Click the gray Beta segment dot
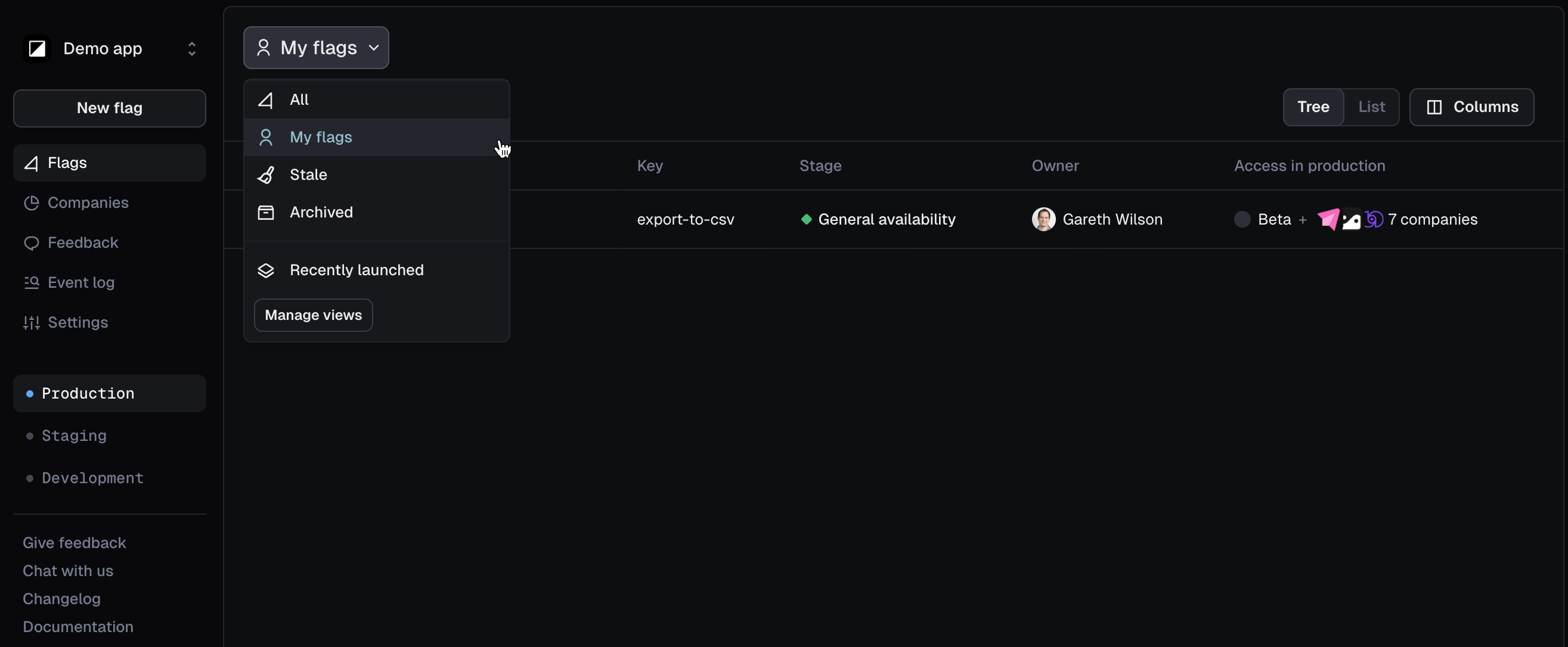The height and width of the screenshot is (647, 1568). [1242, 219]
